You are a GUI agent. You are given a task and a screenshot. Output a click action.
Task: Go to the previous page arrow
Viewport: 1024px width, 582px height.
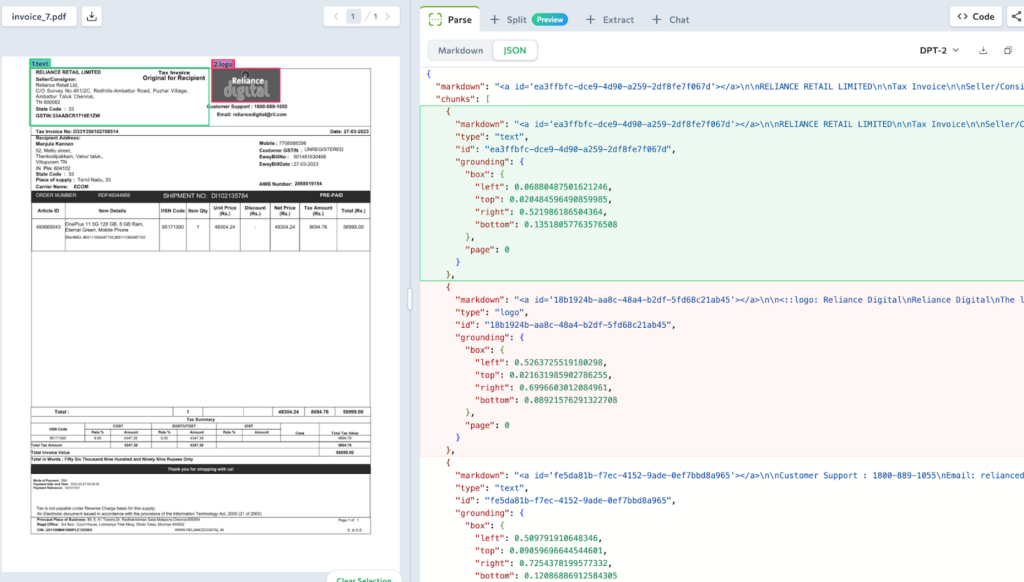tap(334, 17)
